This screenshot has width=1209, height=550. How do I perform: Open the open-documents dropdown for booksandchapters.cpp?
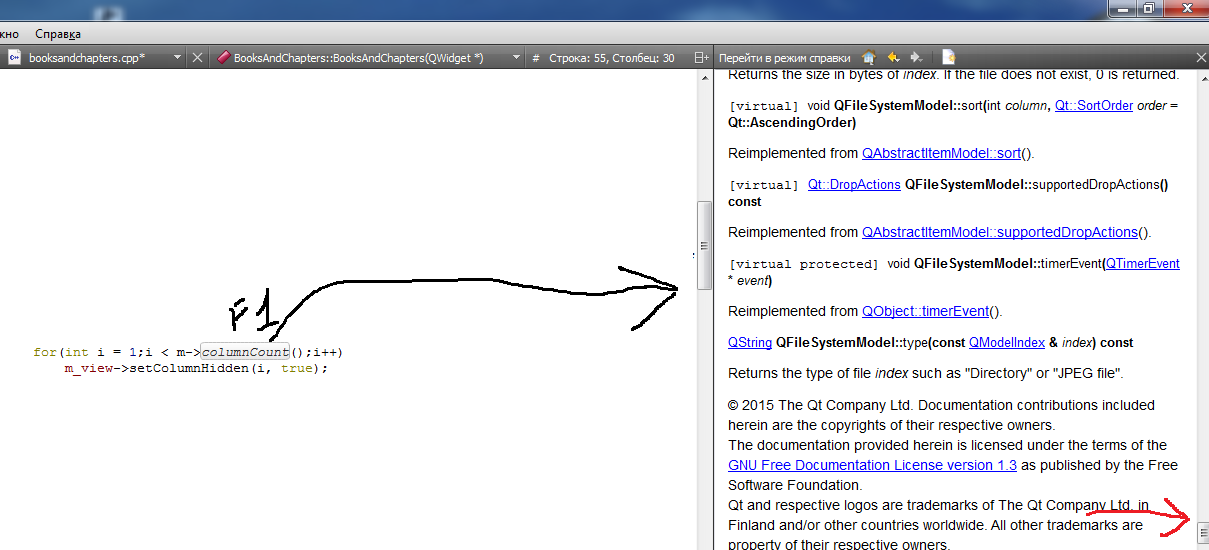[177, 58]
